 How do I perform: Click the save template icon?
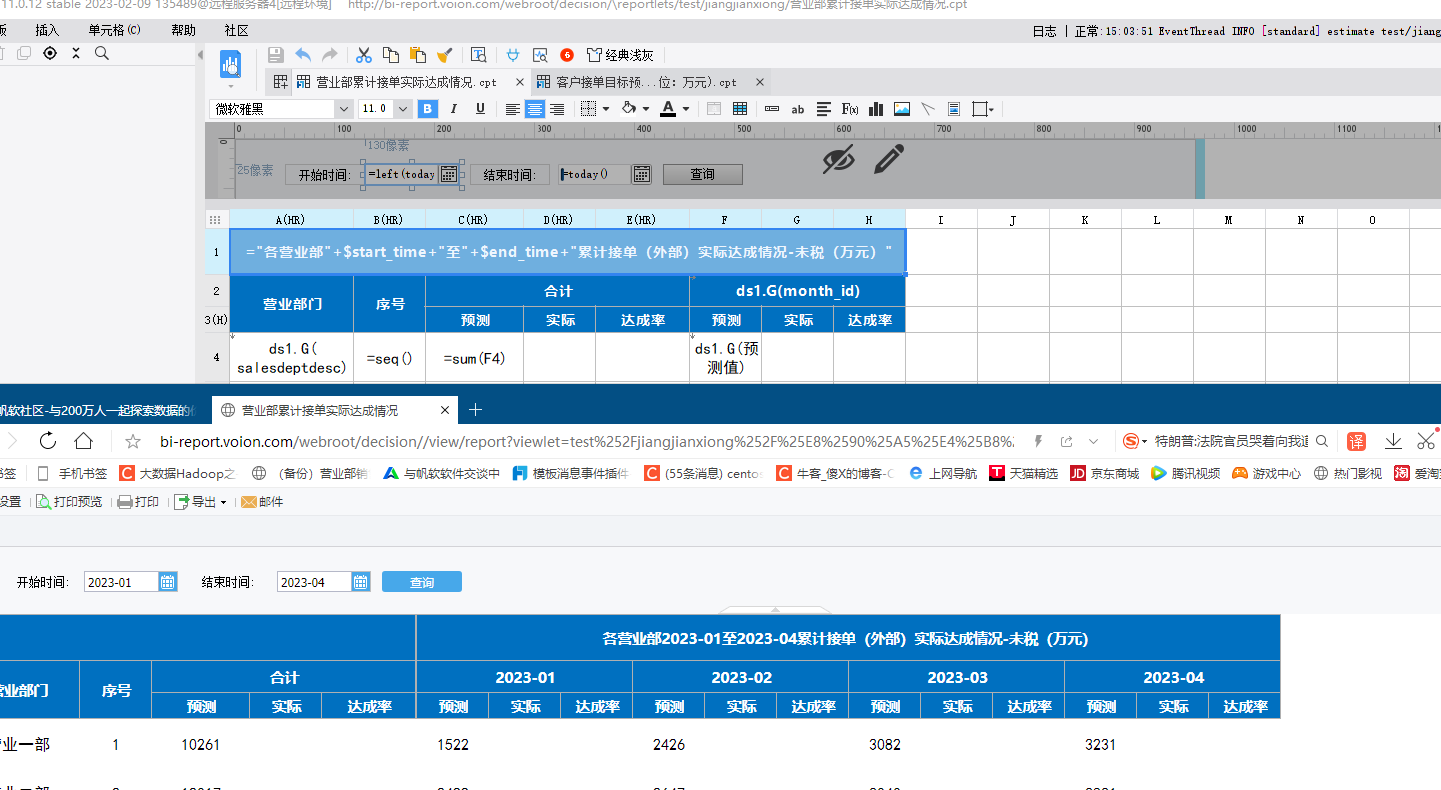pos(276,55)
